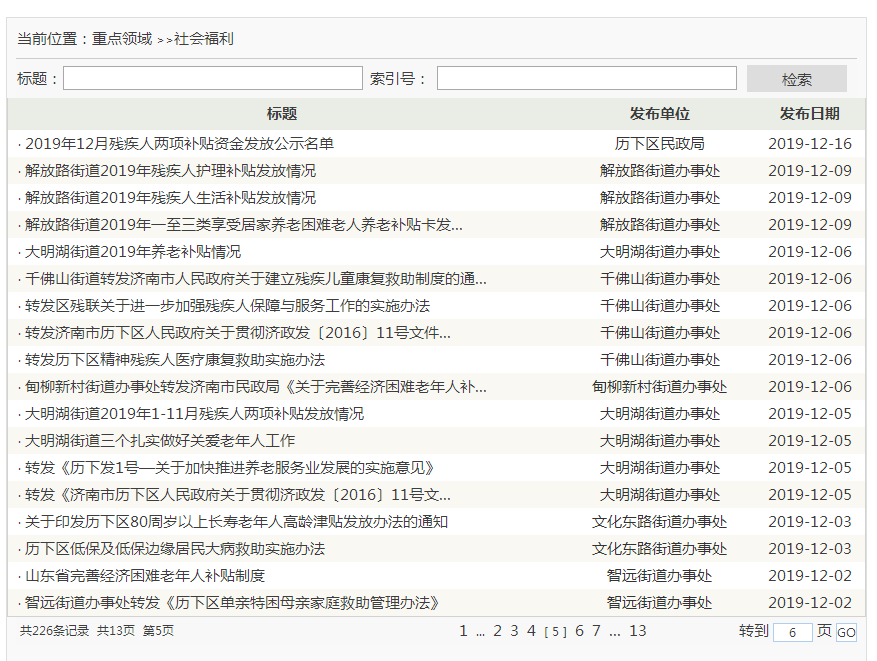Open 大明湖街道2019年1-11月残疾人两项补贴发放情况

tap(194, 414)
